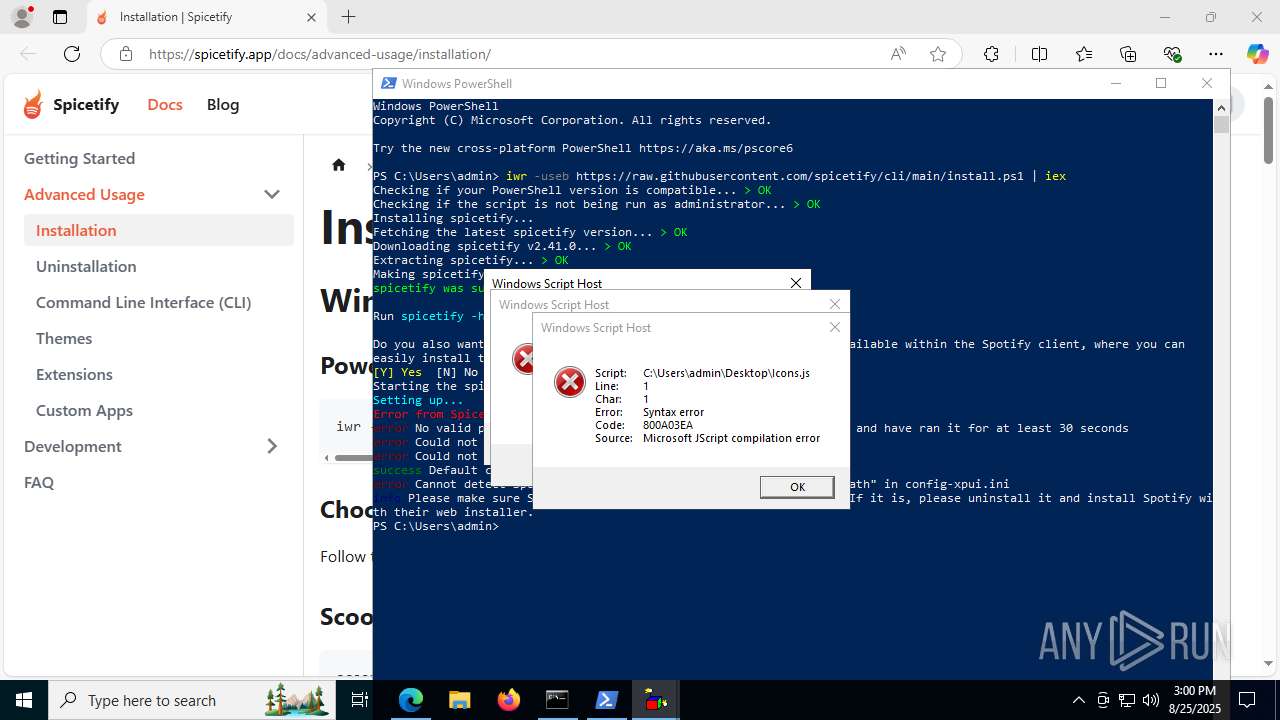
Task: Open browser essentials icon
Action: click(1172, 54)
